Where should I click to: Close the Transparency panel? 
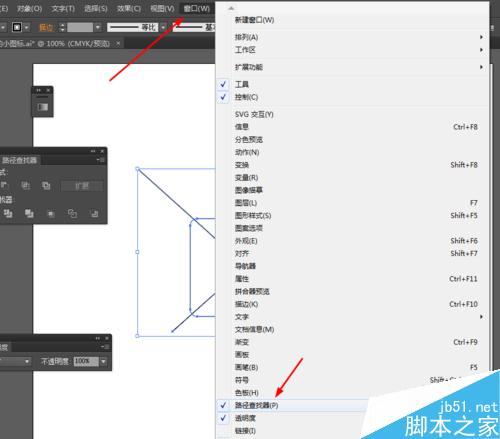point(107,338)
